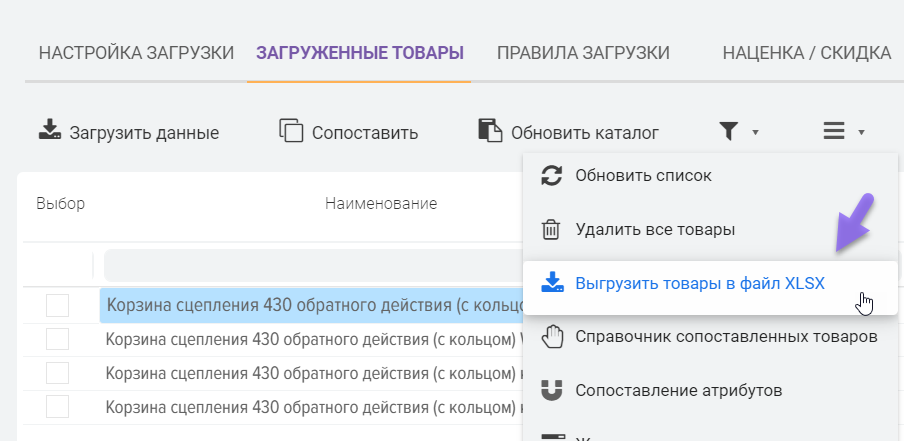Click the refresh arrows icon for Обновить список
The width and height of the screenshot is (904, 441).
tap(551, 176)
